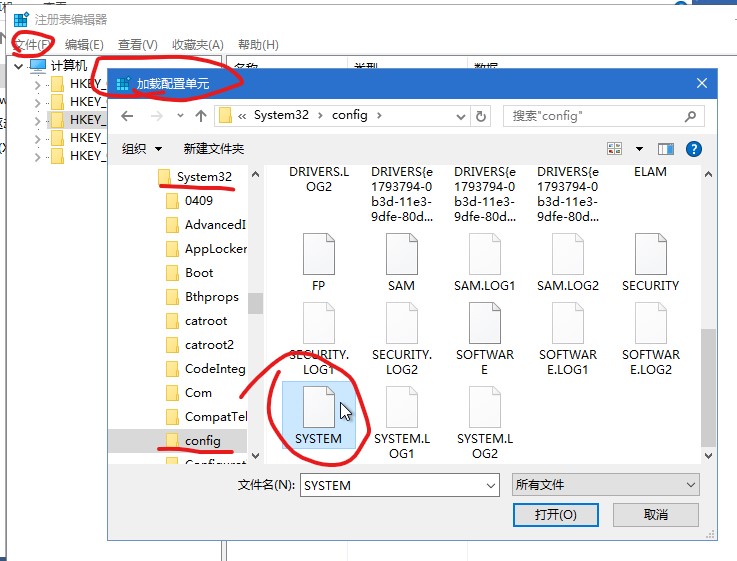Select the SECURITY.LOG1 file

[x=319, y=339]
